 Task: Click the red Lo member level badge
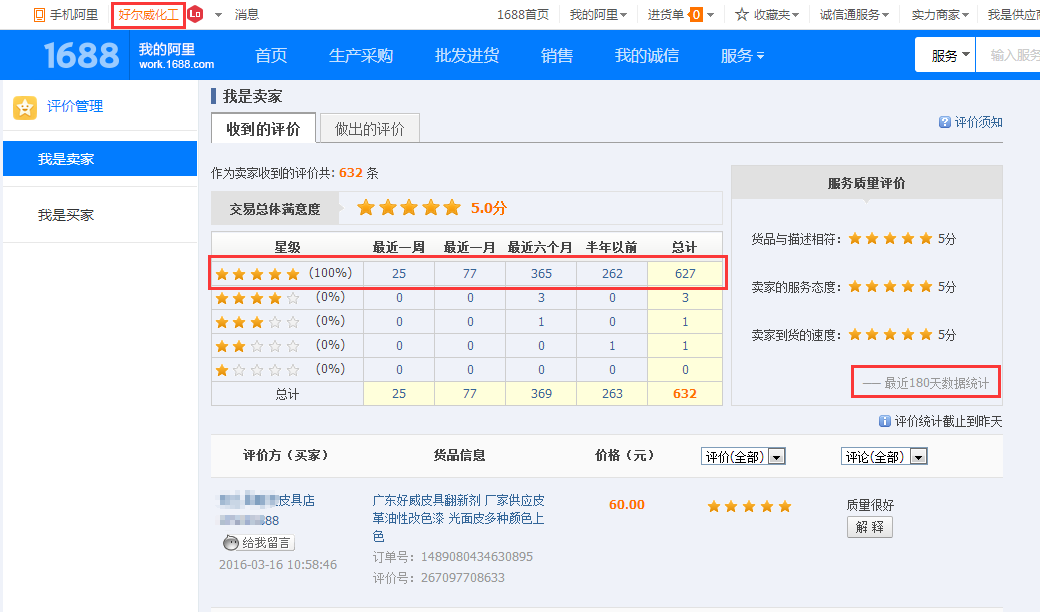coord(195,15)
